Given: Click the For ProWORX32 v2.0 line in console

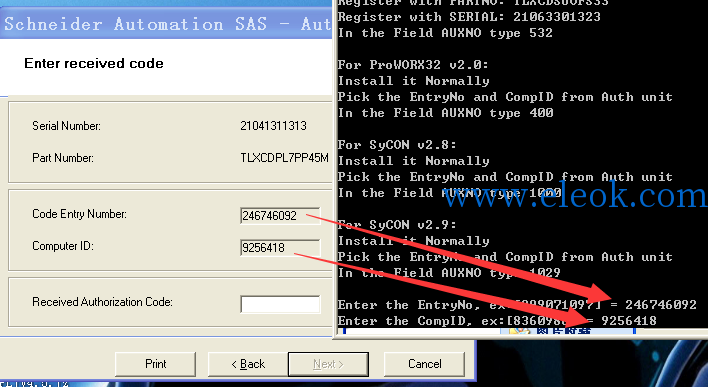Looking at the screenshot, I should click(413, 65).
